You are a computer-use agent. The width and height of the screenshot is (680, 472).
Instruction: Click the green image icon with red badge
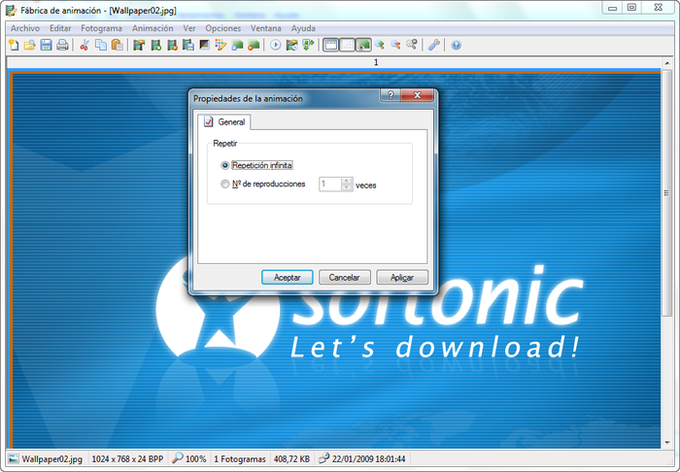(x=254, y=45)
